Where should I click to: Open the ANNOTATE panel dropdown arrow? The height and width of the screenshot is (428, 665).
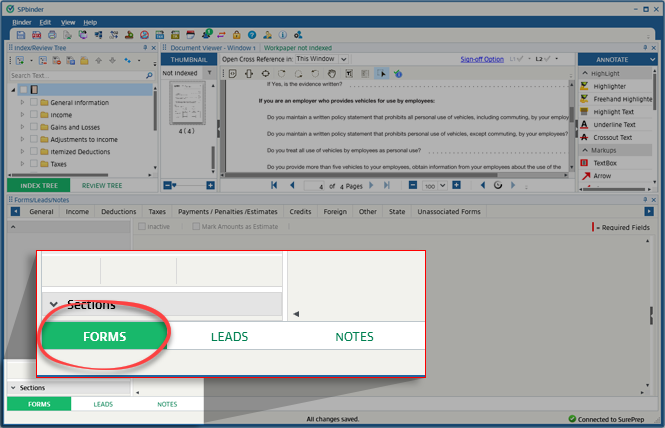(x=651, y=59)
